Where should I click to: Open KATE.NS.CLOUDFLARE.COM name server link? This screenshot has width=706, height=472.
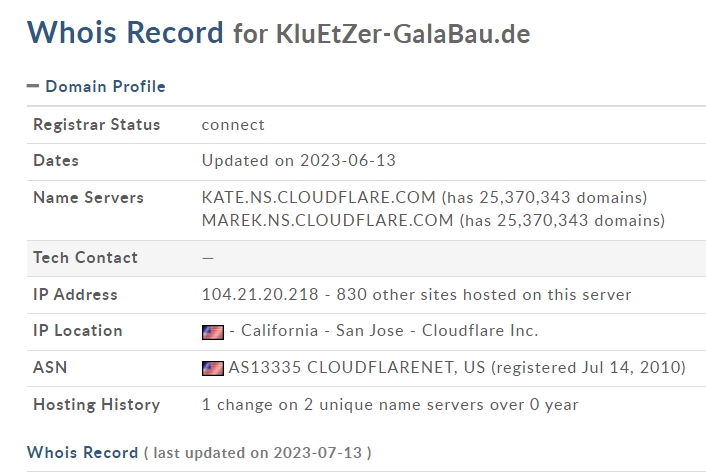point(319,197)
